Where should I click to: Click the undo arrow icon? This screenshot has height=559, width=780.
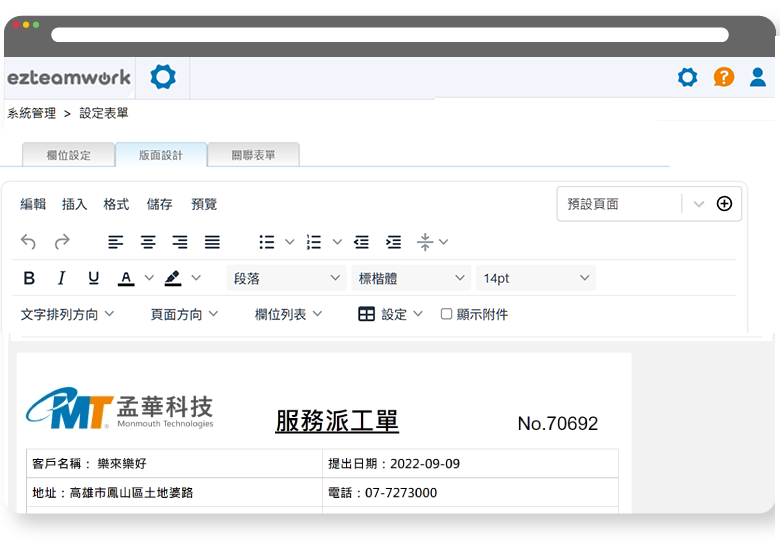28,242
